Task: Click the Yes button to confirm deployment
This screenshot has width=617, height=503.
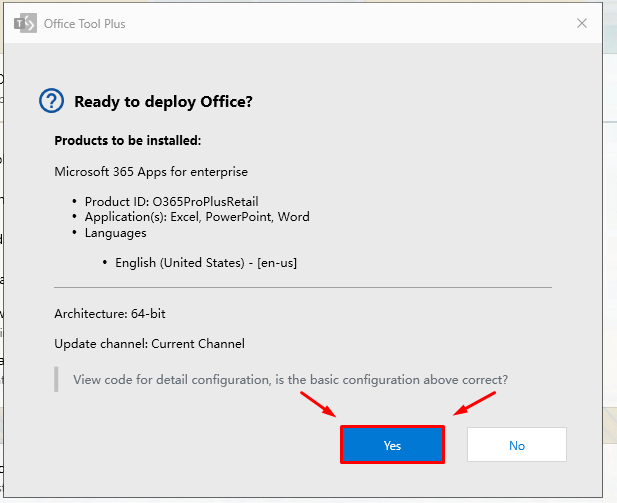Action: point(392,445)
